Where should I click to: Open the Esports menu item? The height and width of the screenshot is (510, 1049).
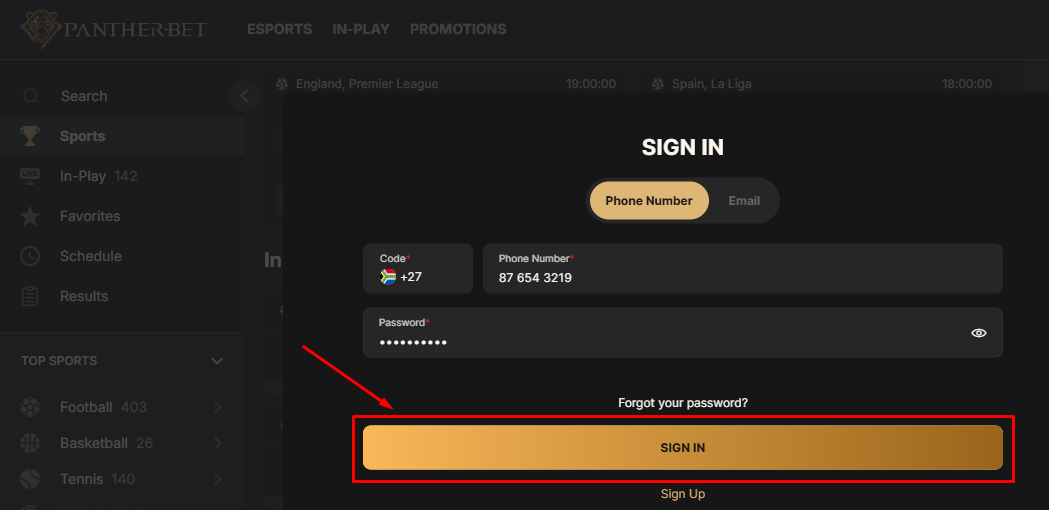[279, 29]
